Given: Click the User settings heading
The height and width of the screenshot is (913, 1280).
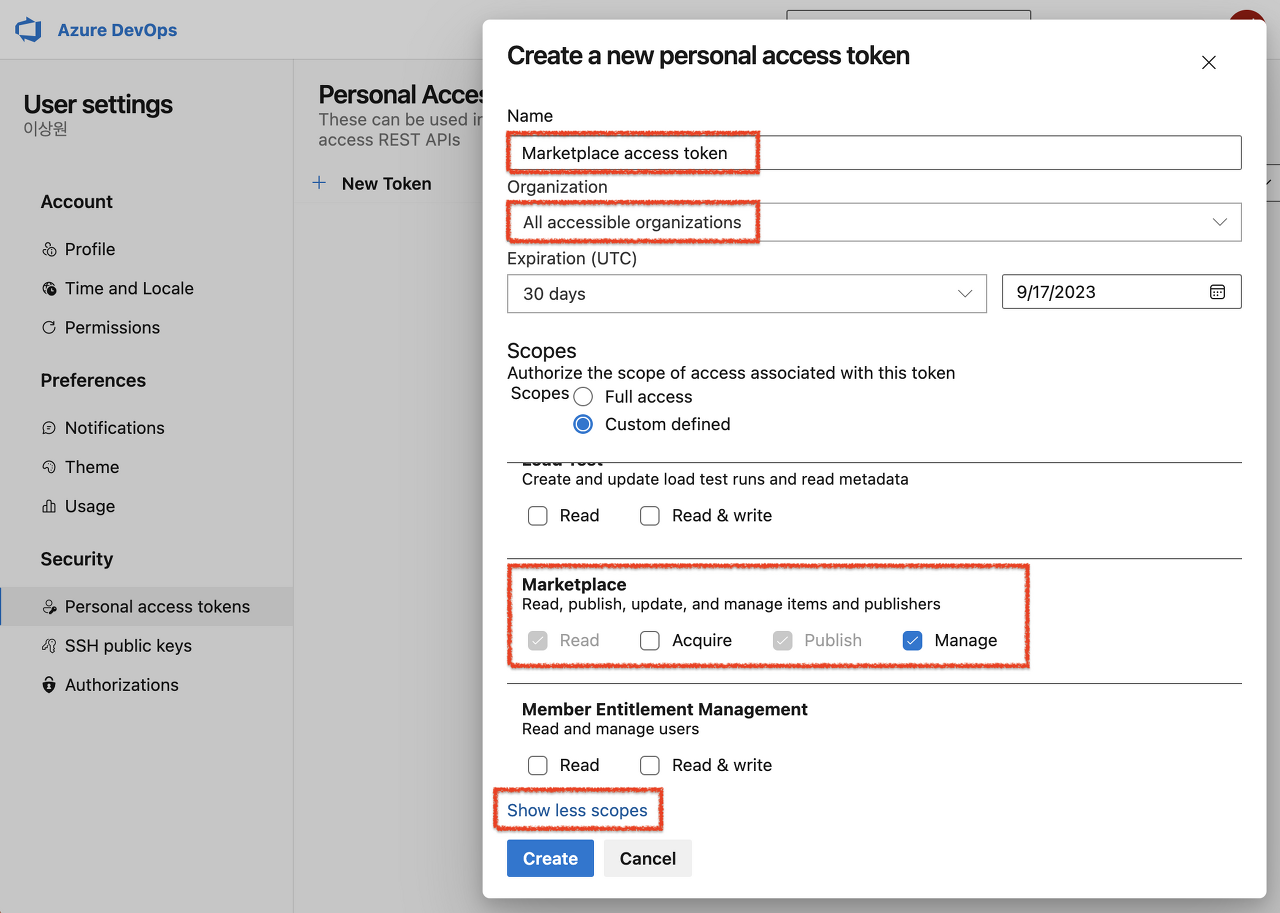Looking at the screenshot, I should coord(98,104).
